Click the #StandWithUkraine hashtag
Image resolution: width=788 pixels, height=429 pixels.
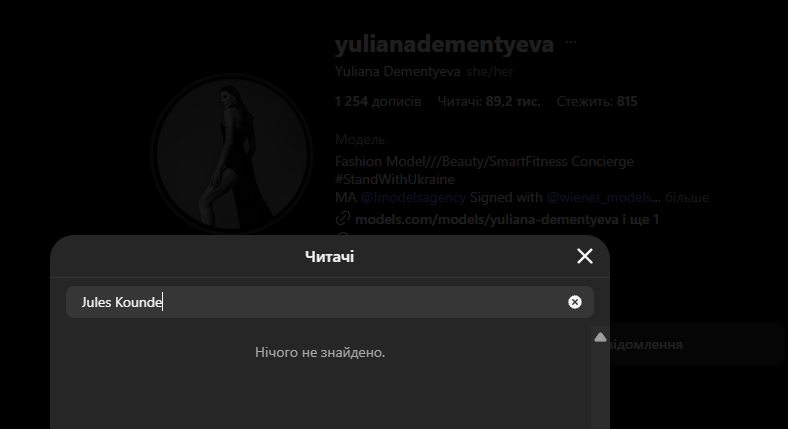(394, 179)
